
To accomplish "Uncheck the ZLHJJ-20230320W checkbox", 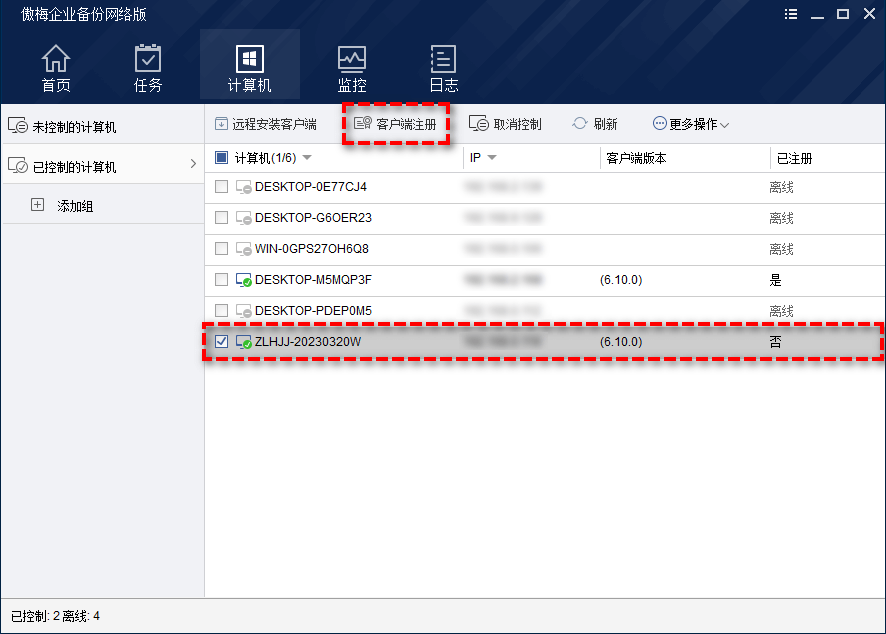I will pos(222,342).
